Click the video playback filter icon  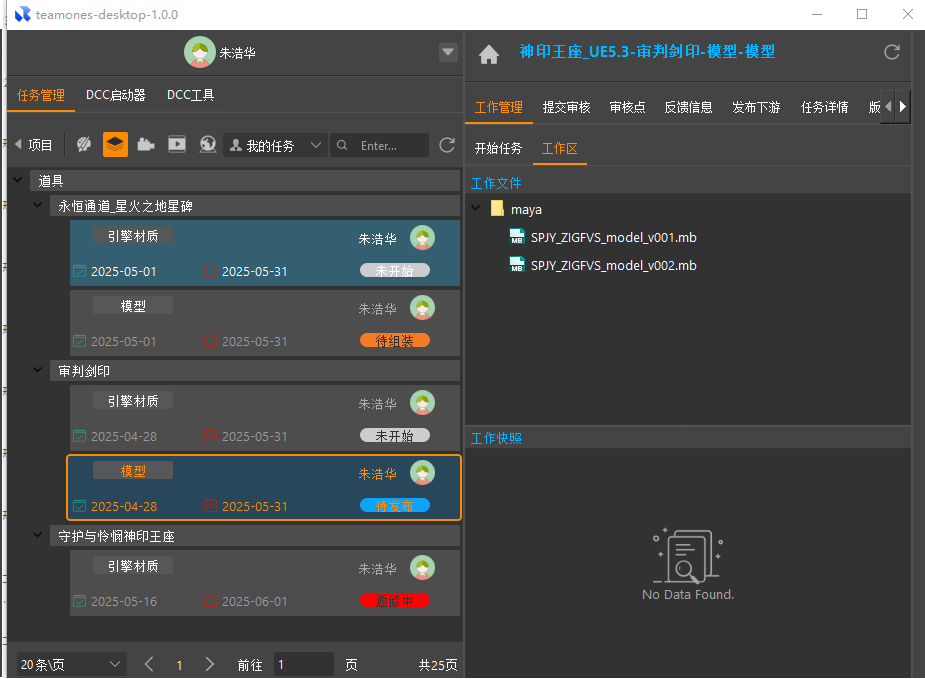click(177, 145)
